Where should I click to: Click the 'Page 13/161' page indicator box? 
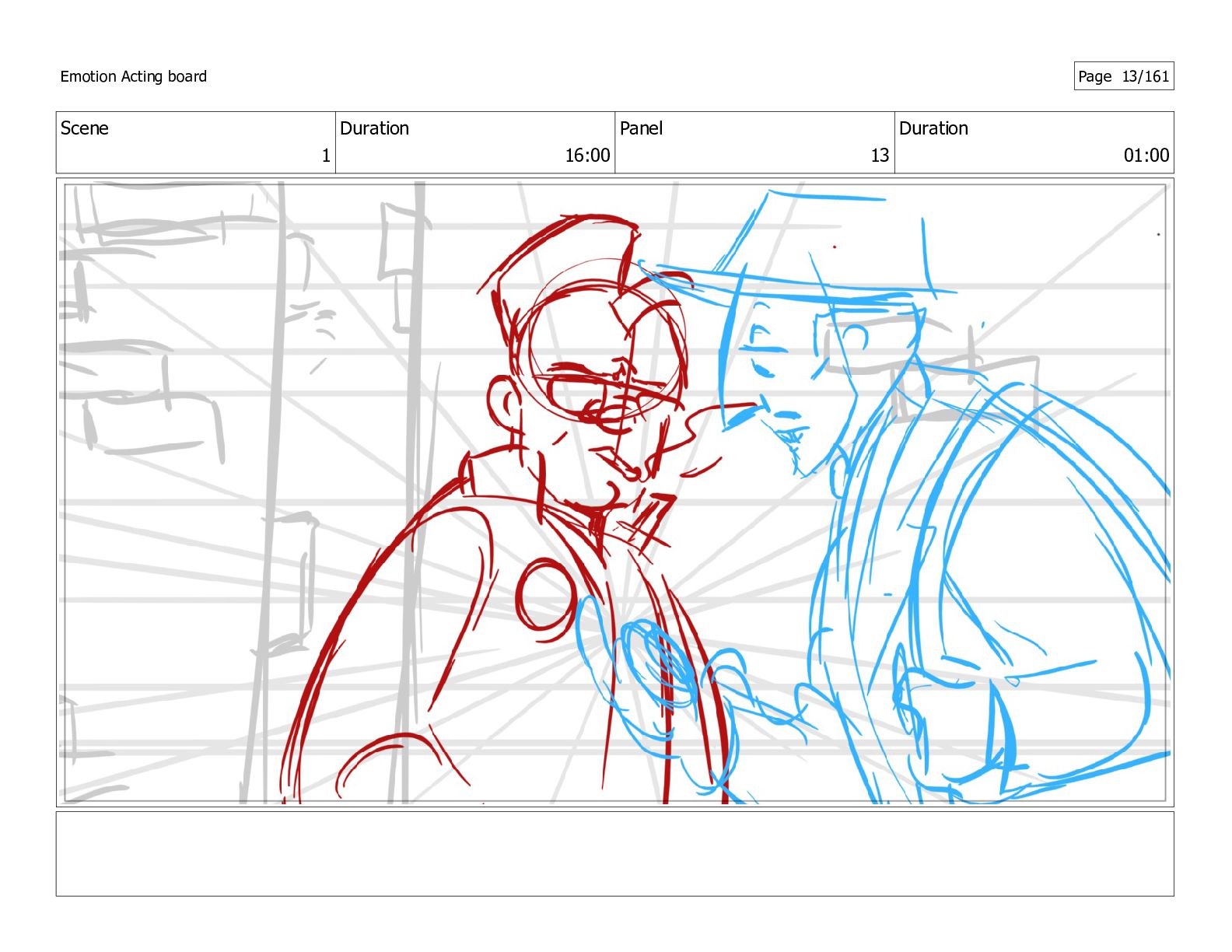click(1123, 76)
